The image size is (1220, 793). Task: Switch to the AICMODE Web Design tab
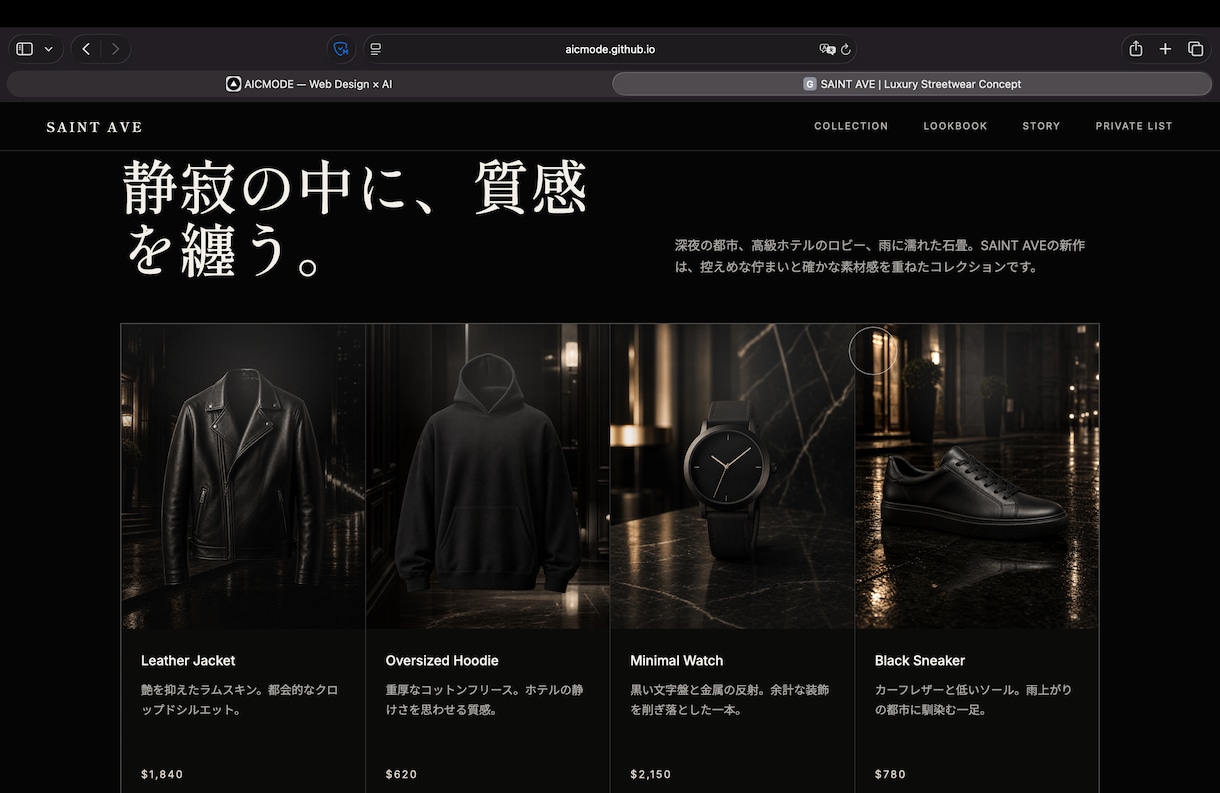308,84
